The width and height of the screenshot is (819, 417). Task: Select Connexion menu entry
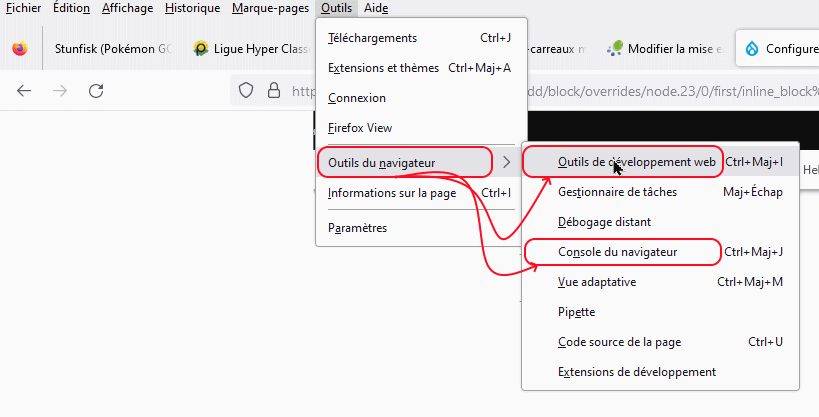422,98
